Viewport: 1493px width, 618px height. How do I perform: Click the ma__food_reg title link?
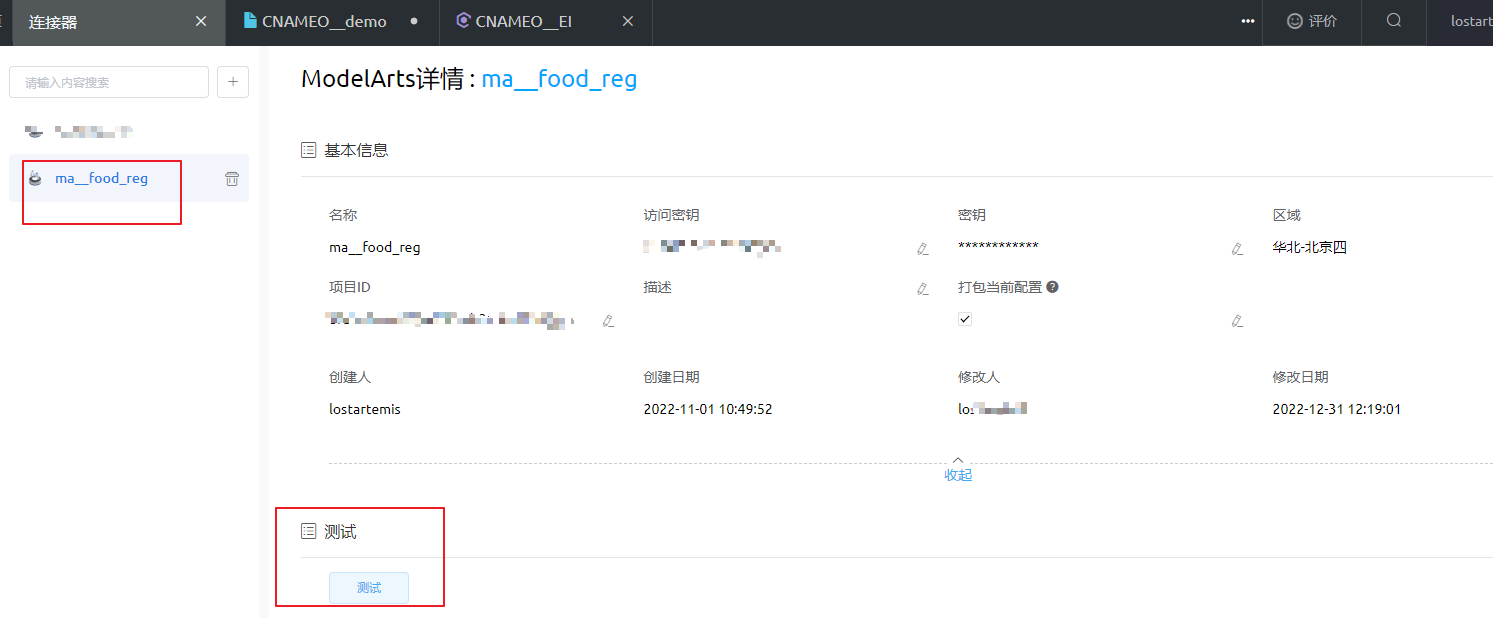559,79
